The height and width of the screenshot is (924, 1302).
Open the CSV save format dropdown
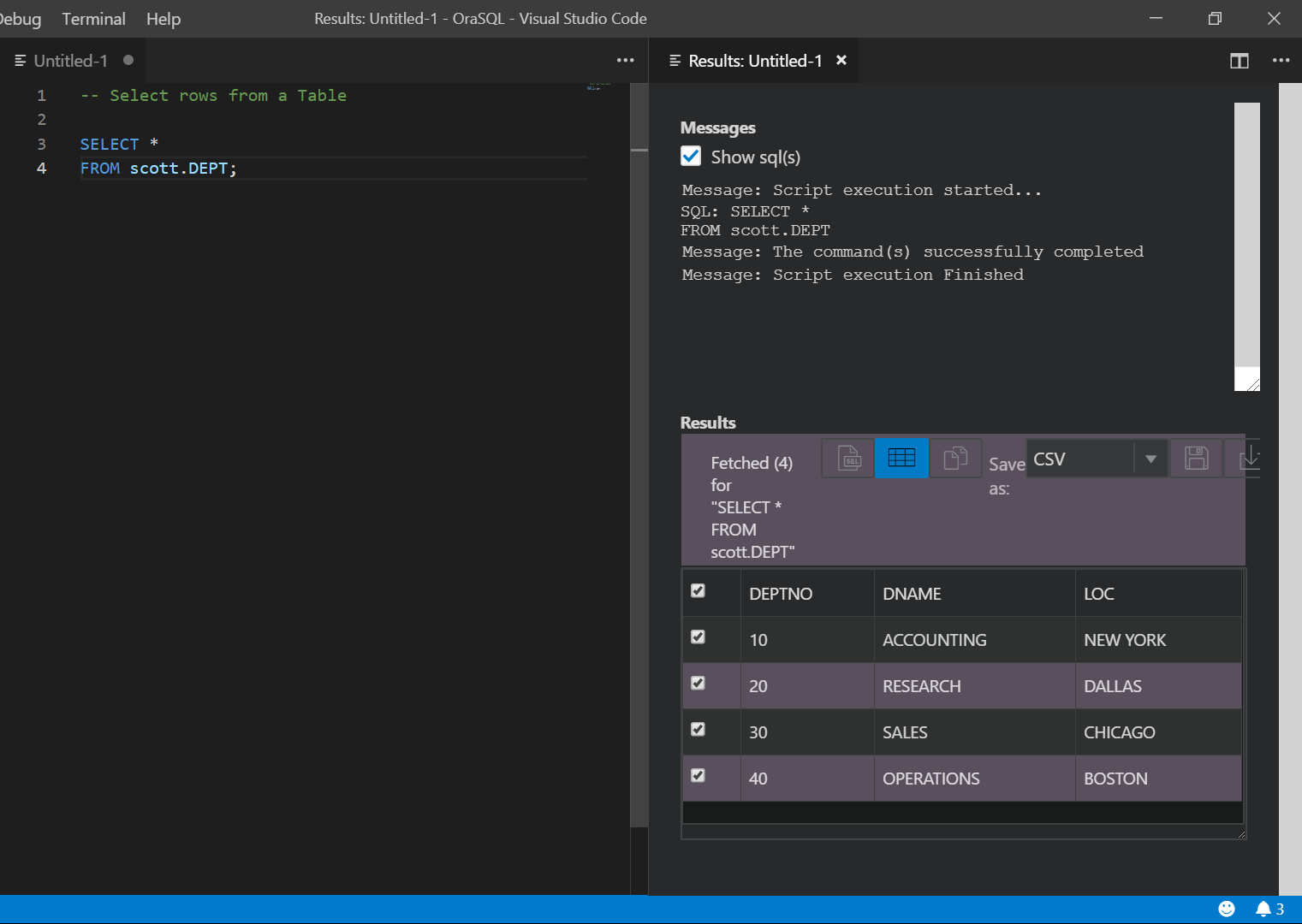tap(1097, 459)
